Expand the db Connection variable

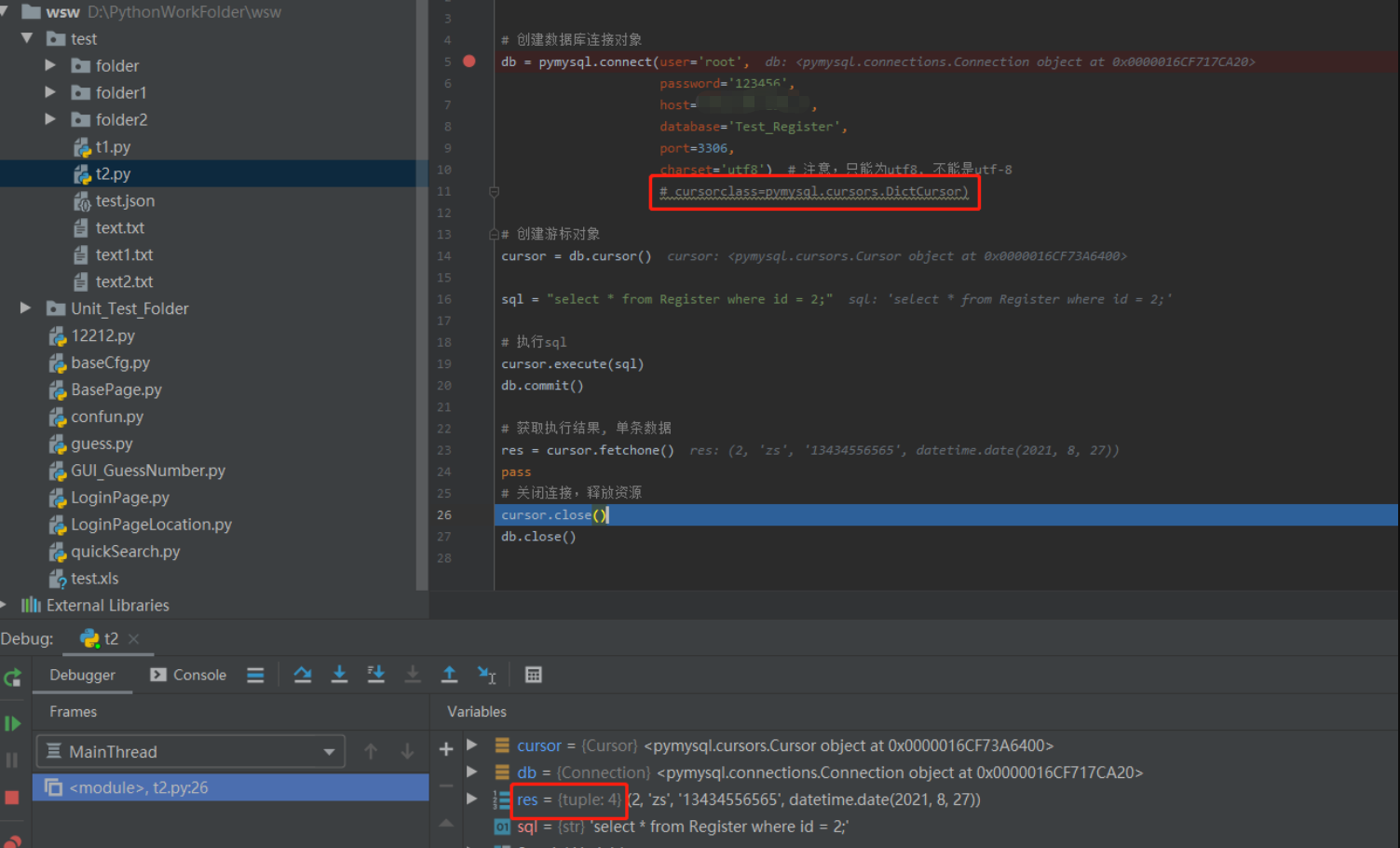point(472,772)
